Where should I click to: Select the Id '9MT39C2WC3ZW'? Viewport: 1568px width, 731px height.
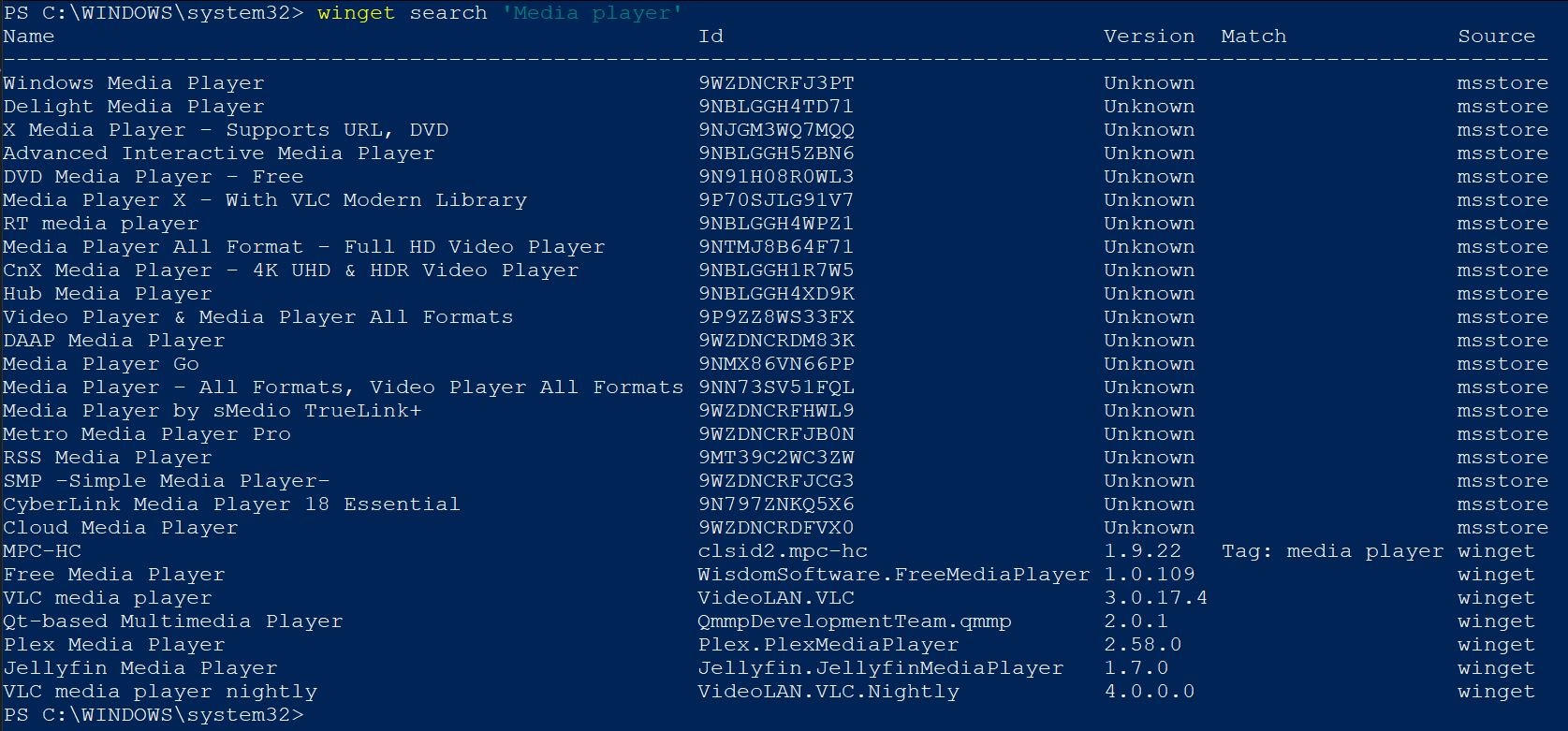pos(776,458)
